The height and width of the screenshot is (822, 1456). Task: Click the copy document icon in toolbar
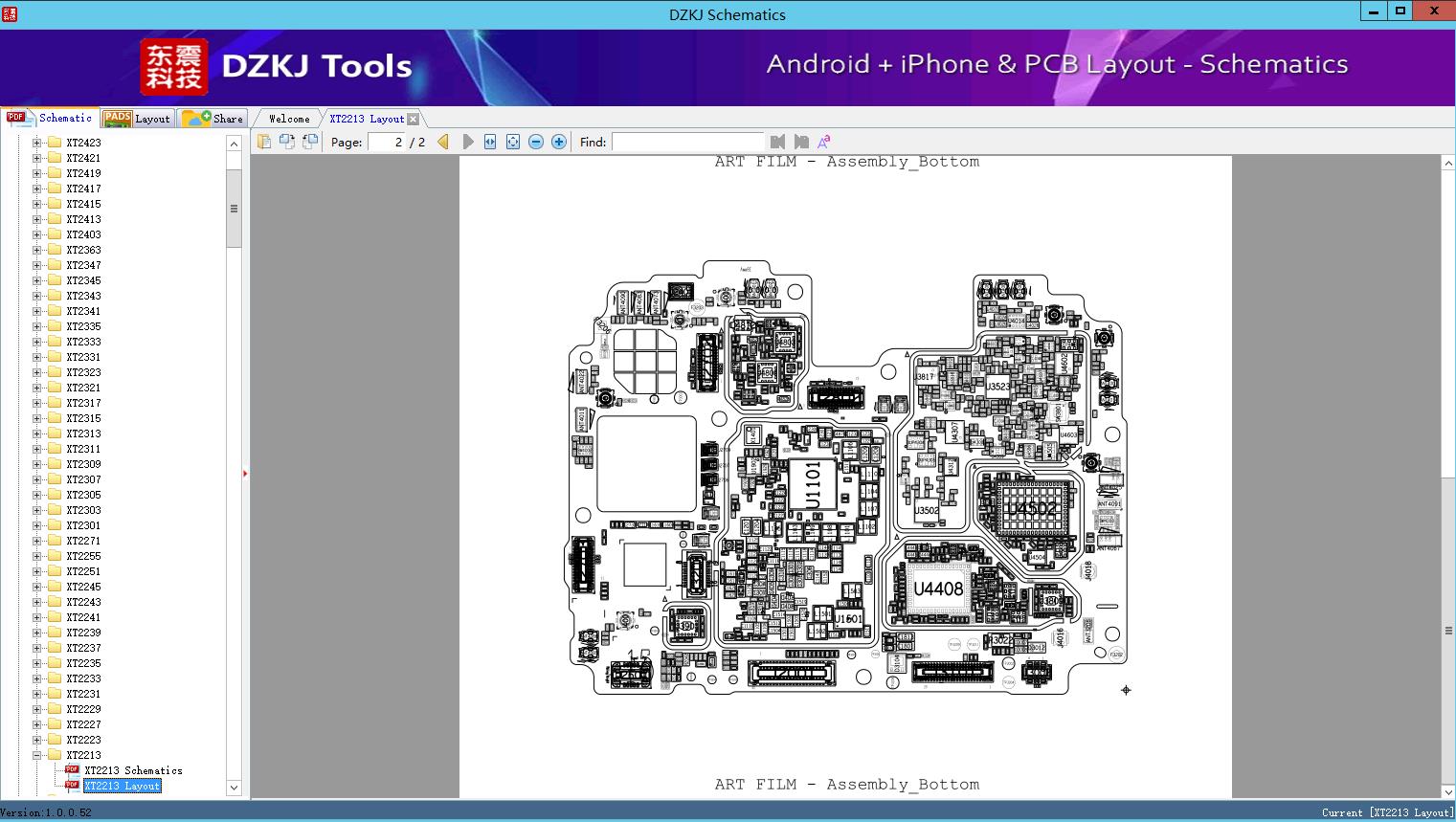263,142
